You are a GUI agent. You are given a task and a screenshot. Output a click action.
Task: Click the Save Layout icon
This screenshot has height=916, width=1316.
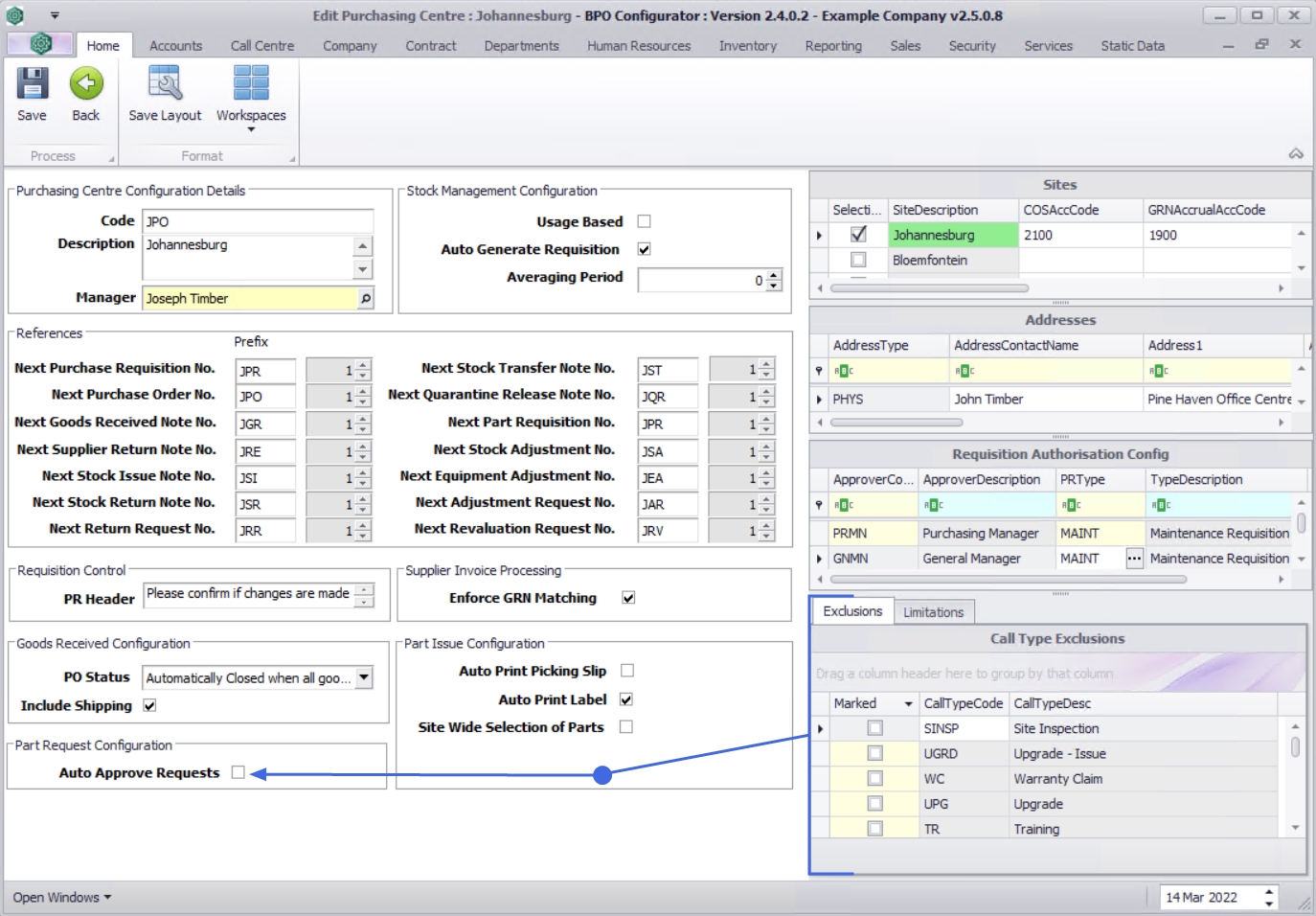point(165,84)
